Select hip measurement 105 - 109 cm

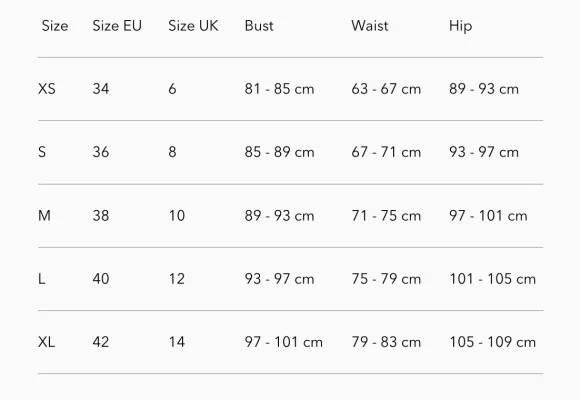[x=492, y=342]
